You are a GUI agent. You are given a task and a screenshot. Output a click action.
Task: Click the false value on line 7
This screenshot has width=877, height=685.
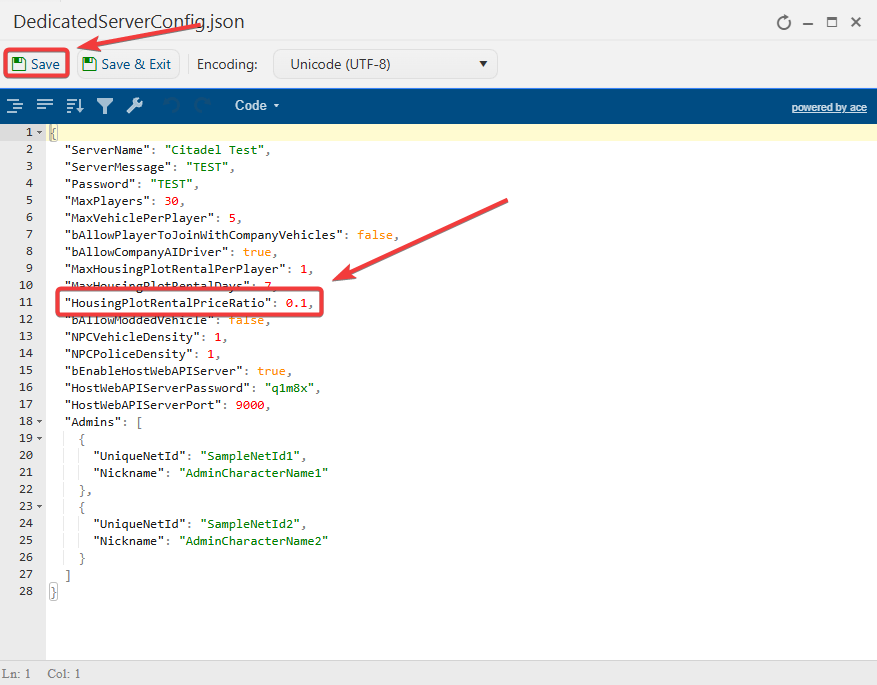[x=375, y=235]
